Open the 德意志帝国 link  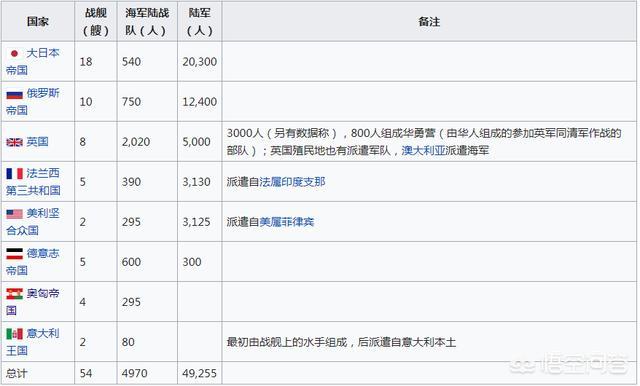point(33,262)
